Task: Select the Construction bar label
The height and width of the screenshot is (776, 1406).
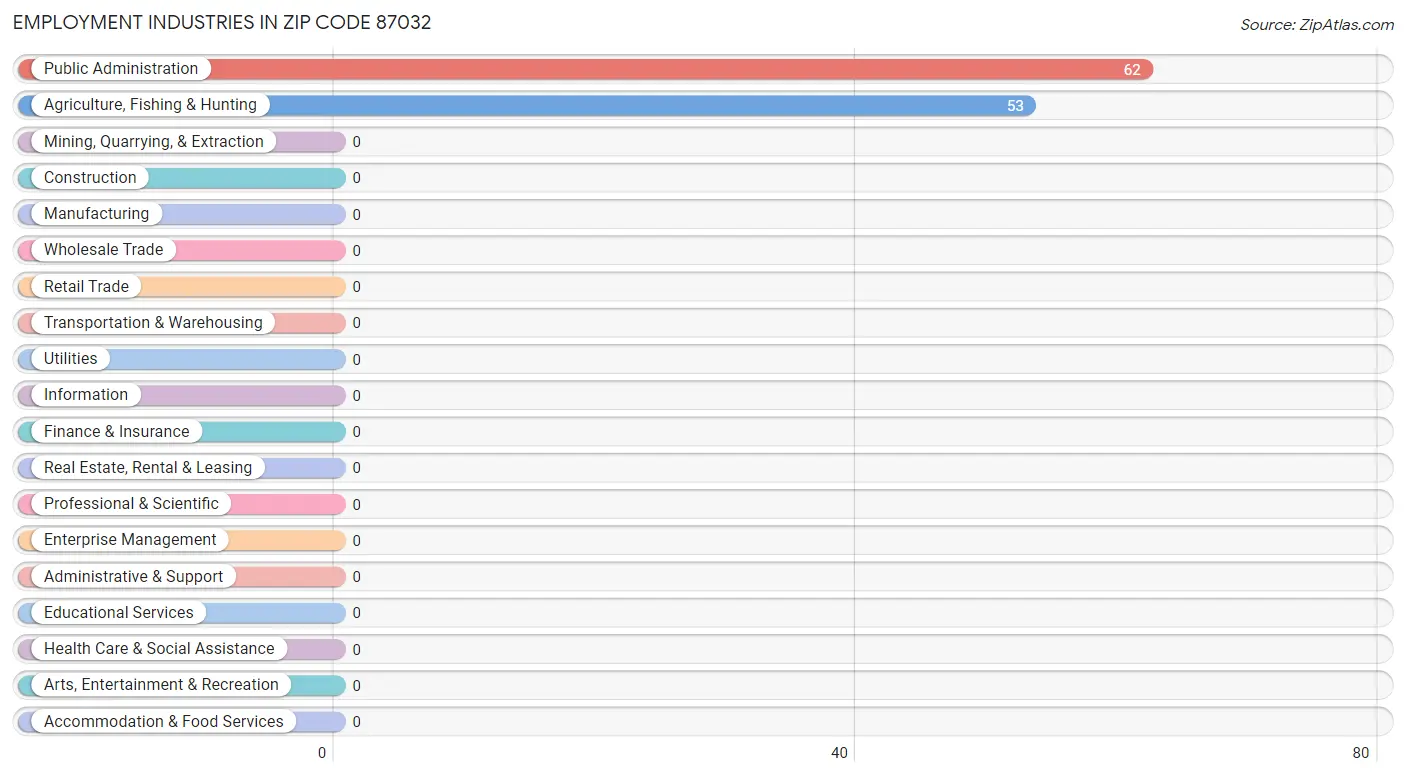Action: click(x=90, y=178)
